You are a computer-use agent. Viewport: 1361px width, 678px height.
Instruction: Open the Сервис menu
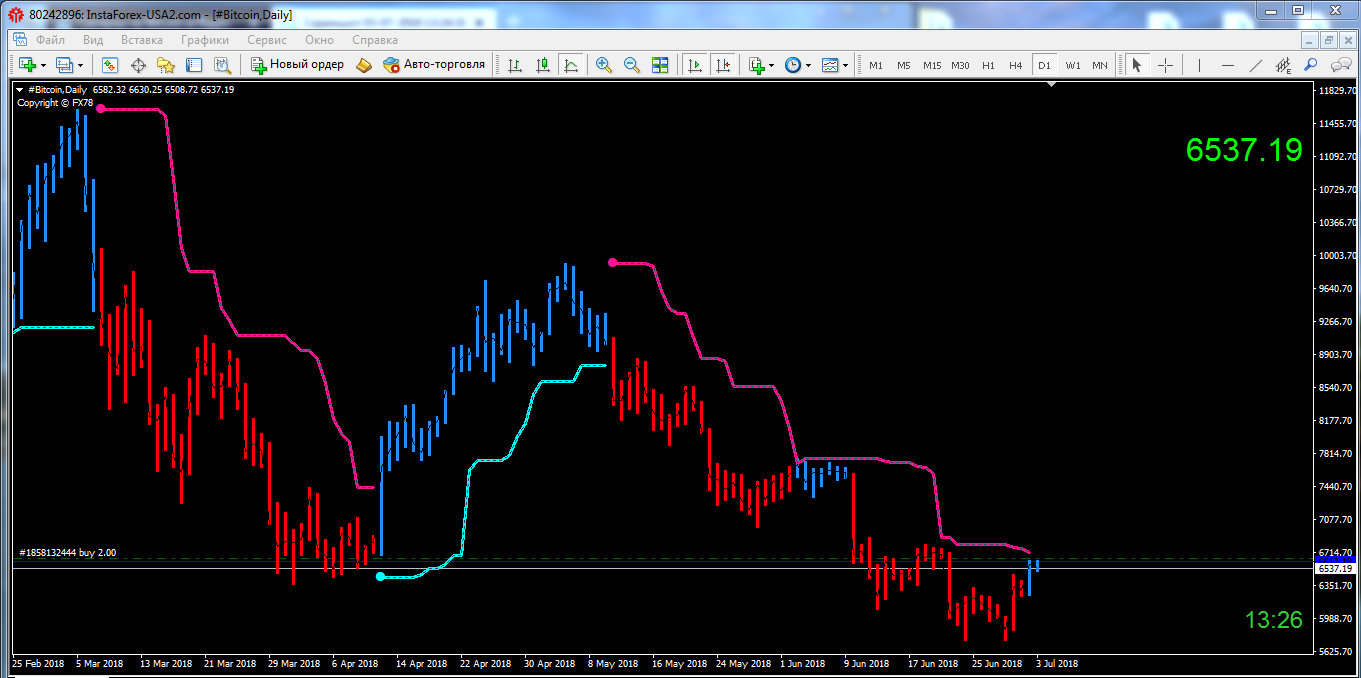pos(267,40)
